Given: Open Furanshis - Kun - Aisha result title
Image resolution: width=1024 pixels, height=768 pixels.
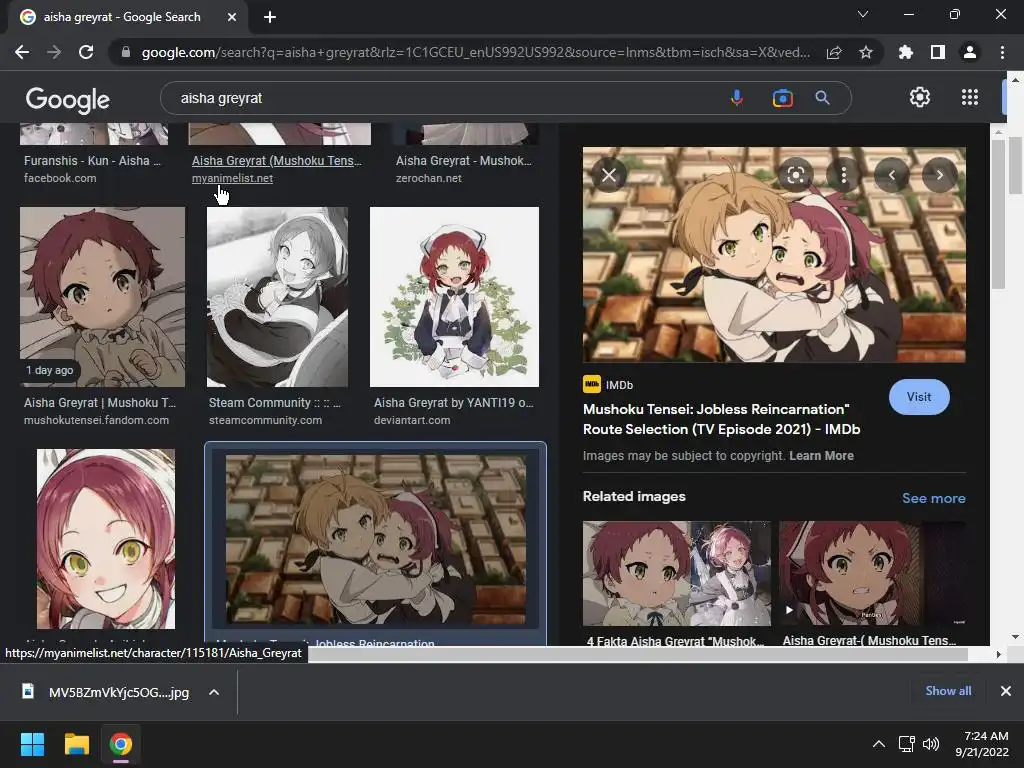Looking at the screenshot, I should pos(92,161).
